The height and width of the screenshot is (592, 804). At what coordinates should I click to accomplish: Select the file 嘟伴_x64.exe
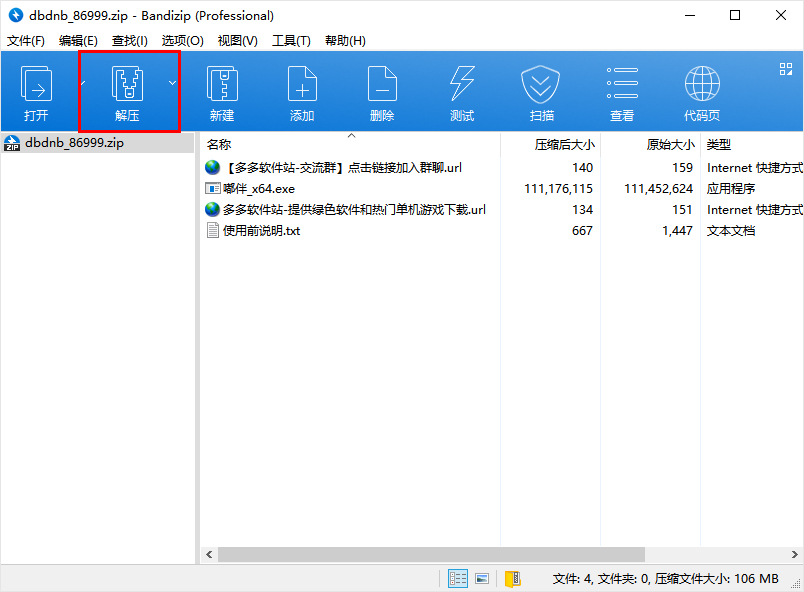[x=259, y=189]
